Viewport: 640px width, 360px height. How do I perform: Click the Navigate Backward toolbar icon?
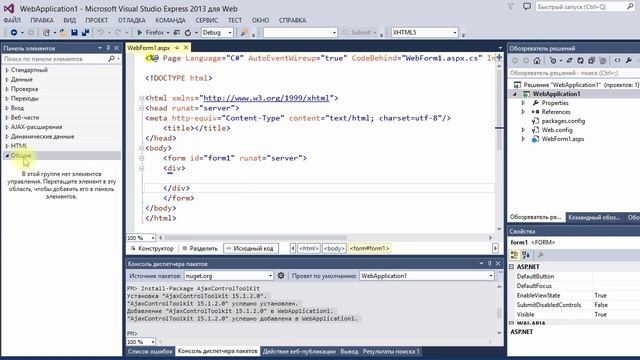tap(14, 32)
